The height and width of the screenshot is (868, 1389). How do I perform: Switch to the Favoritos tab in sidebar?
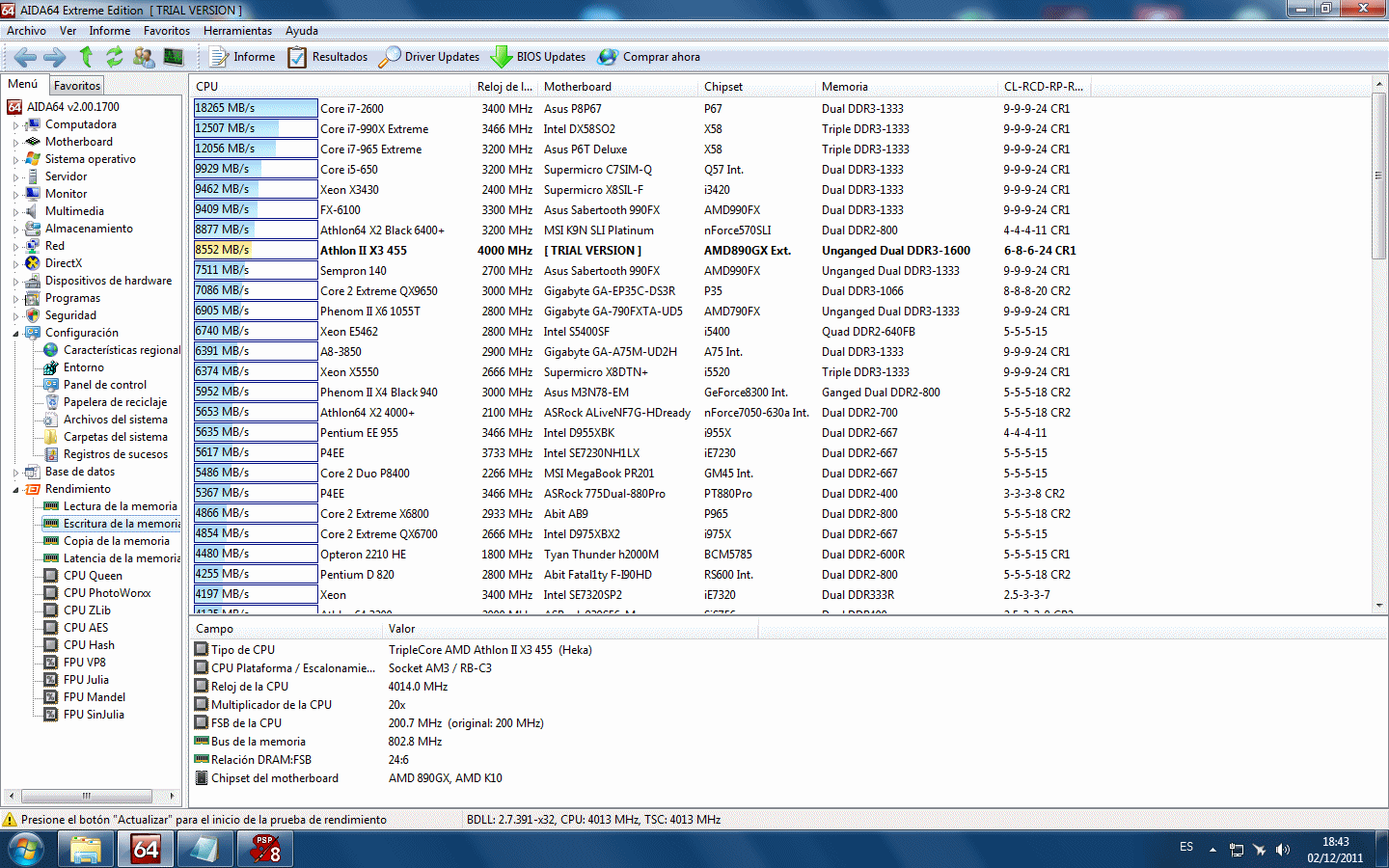click(x=77, y=86)
